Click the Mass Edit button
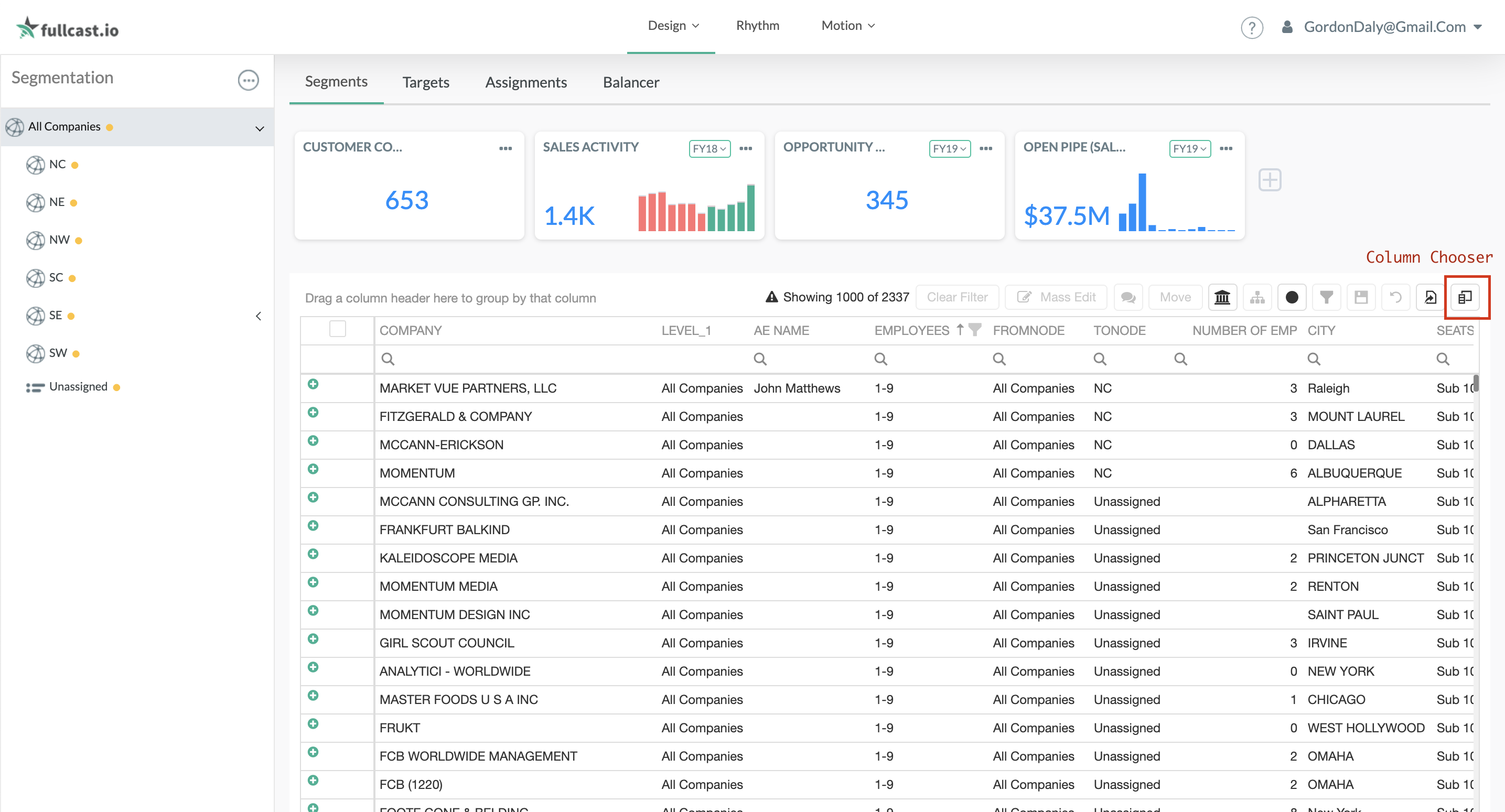 (x=1056, y=297)
